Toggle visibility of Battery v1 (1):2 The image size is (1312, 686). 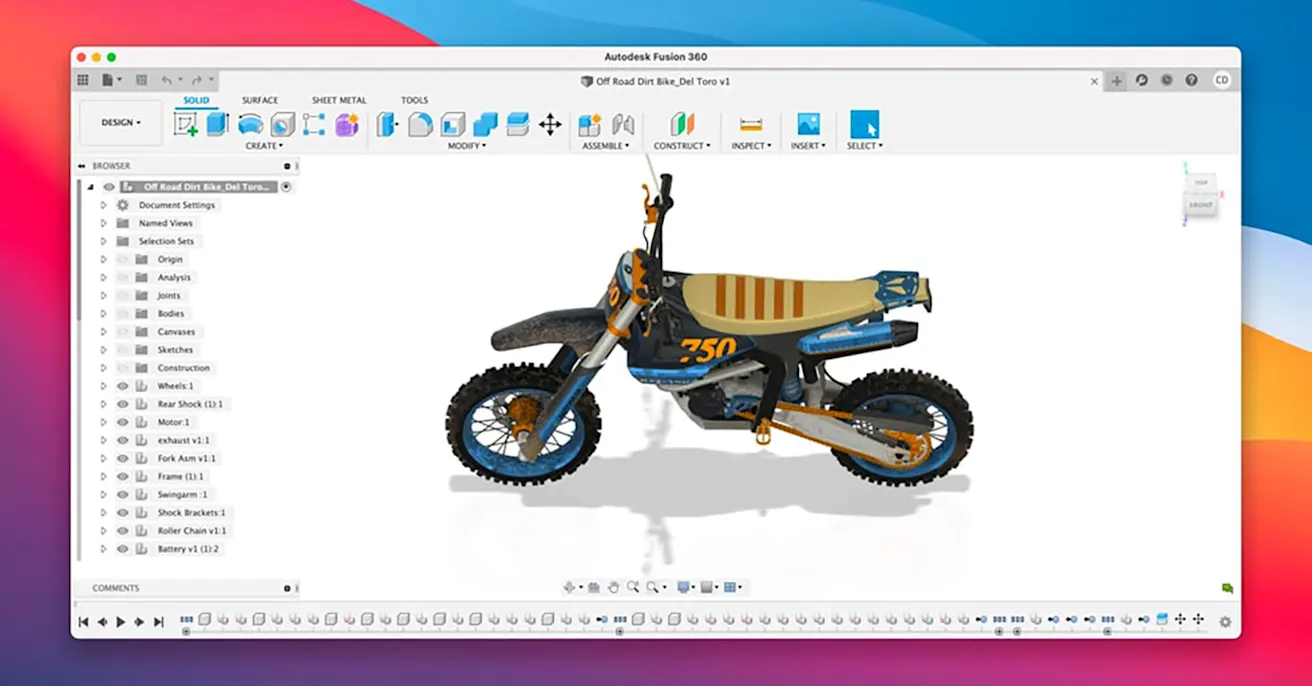[123, 549]
